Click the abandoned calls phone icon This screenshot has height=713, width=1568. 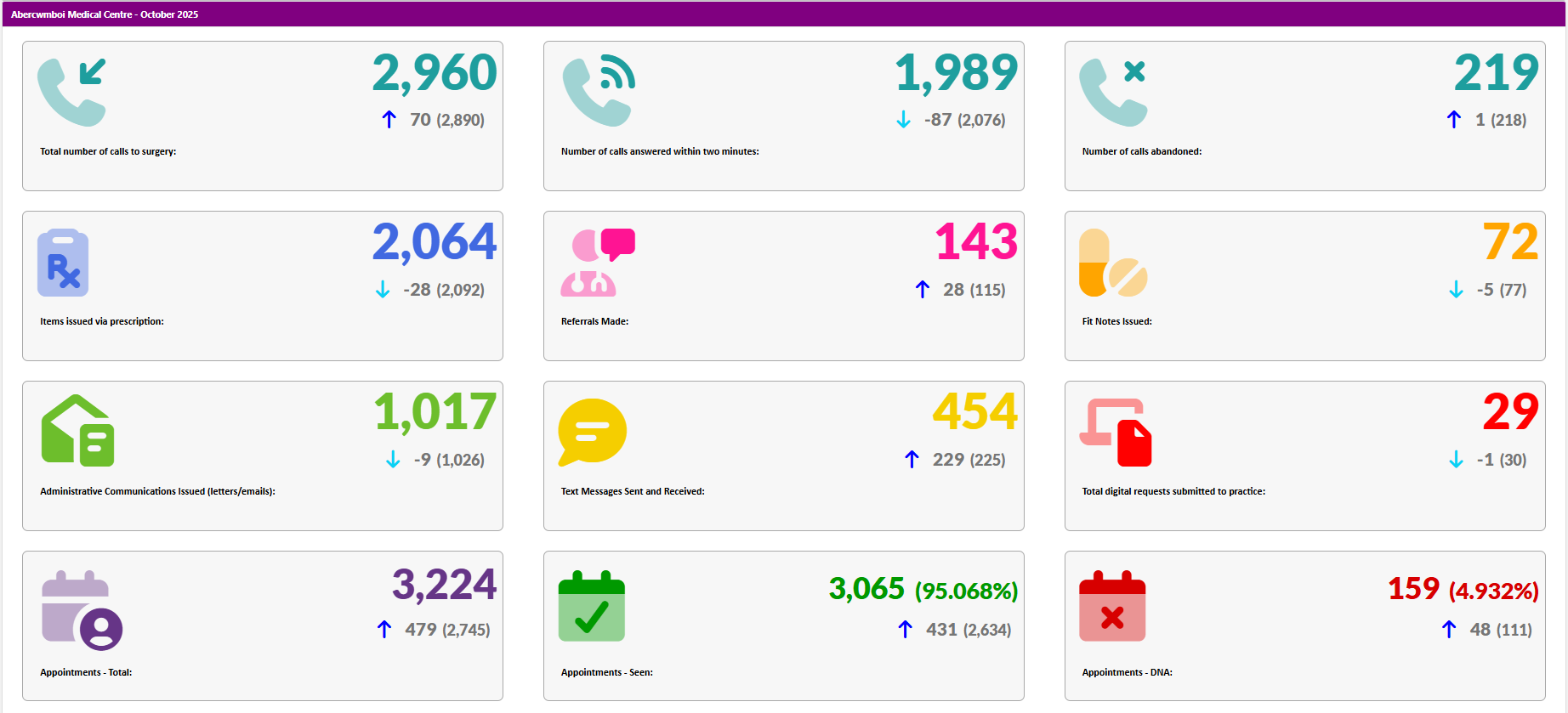click(1113, 92)
